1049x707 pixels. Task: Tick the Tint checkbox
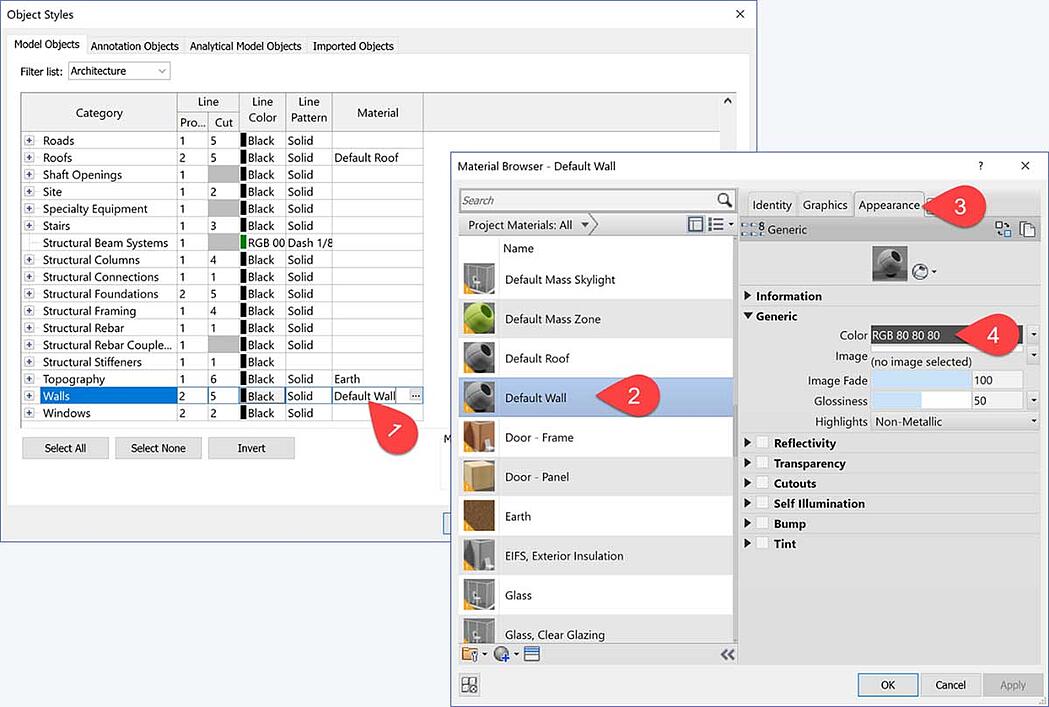(x=763, y=544)
